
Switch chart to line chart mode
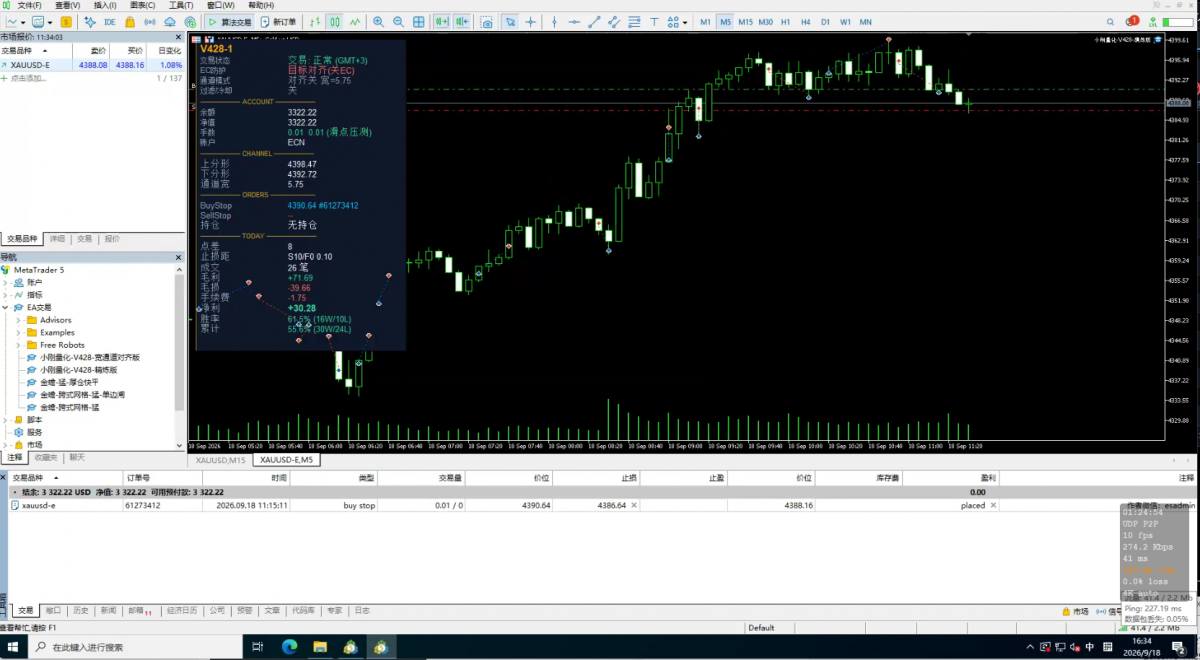coord(355,21)
